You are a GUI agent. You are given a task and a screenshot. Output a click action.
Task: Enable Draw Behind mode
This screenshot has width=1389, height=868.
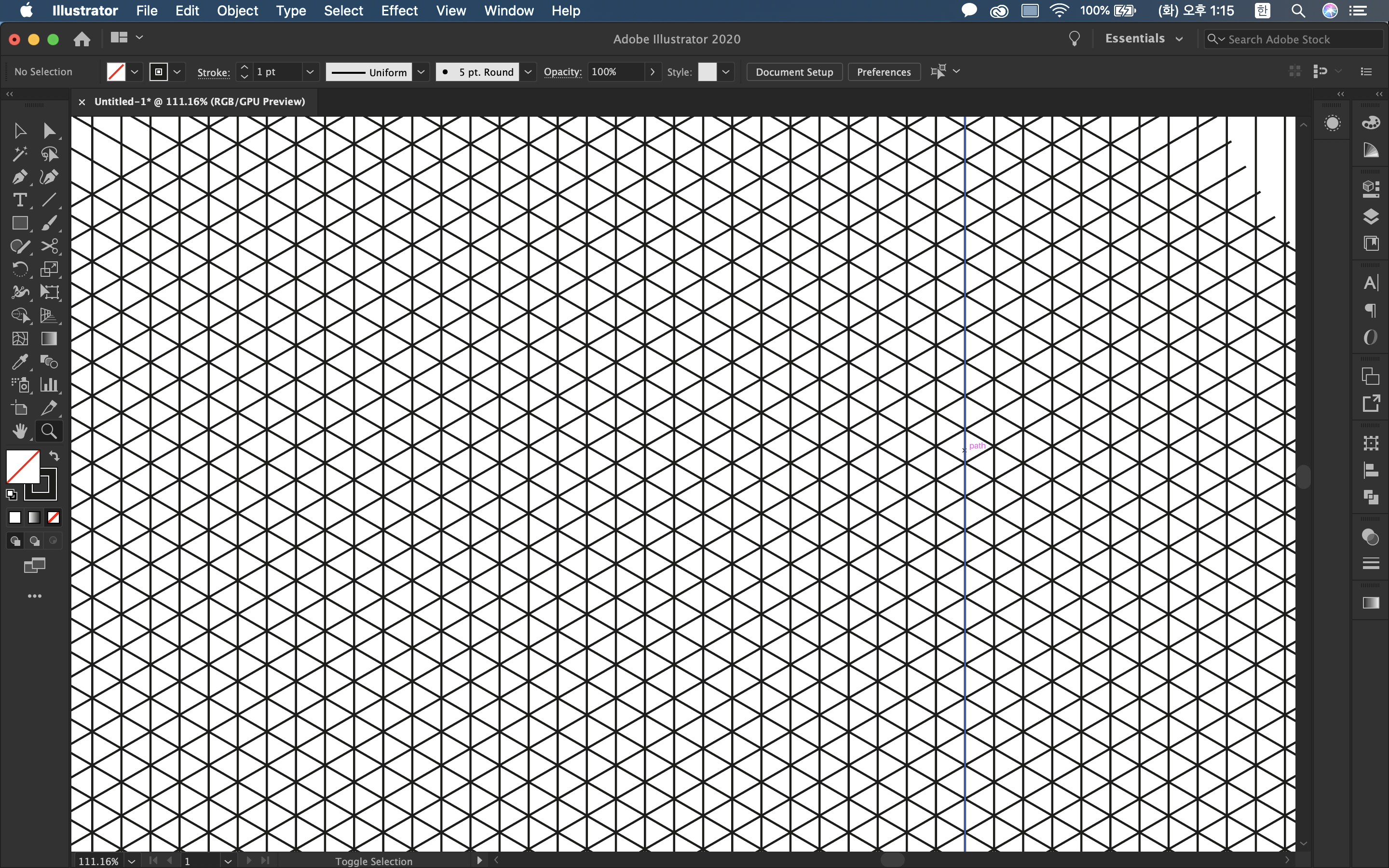click(34, 541)
